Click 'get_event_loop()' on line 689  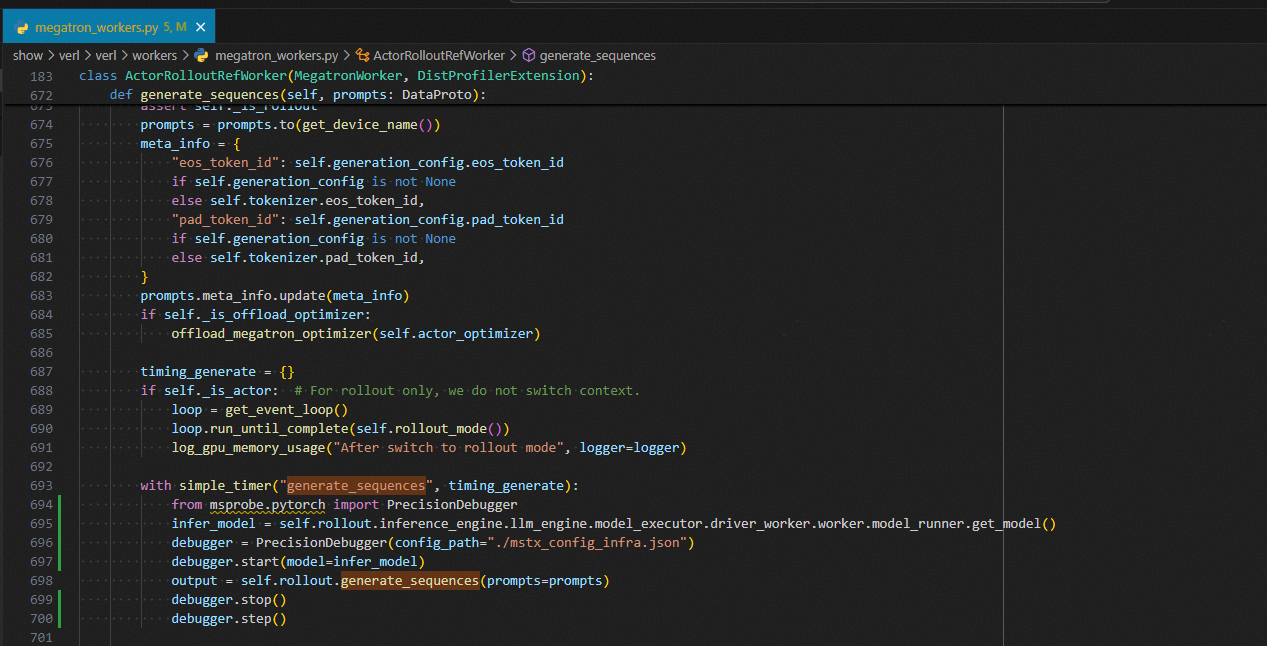(x=286, y=410)
